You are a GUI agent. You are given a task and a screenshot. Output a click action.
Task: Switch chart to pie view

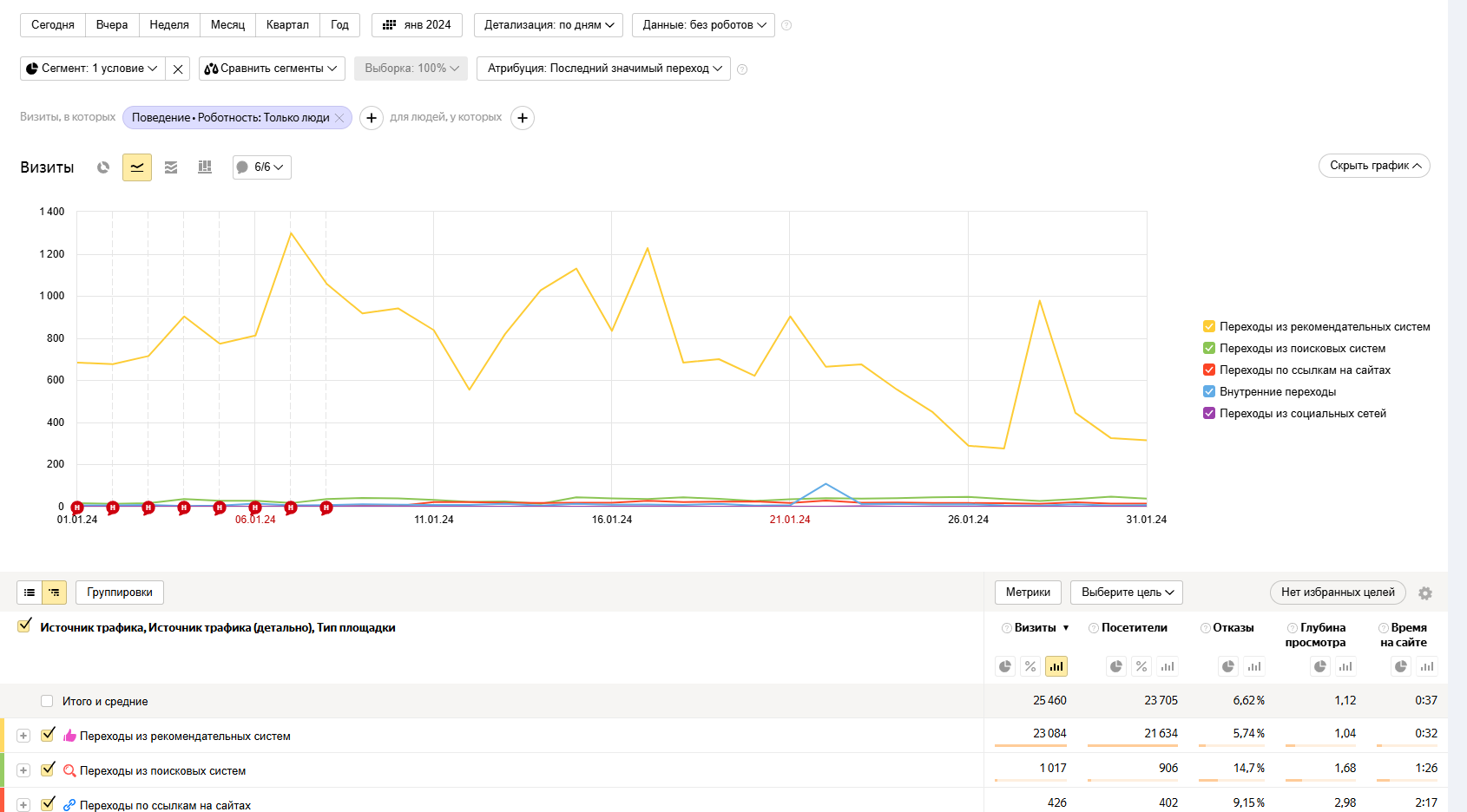pyautogui.click(x=103, y=167)
